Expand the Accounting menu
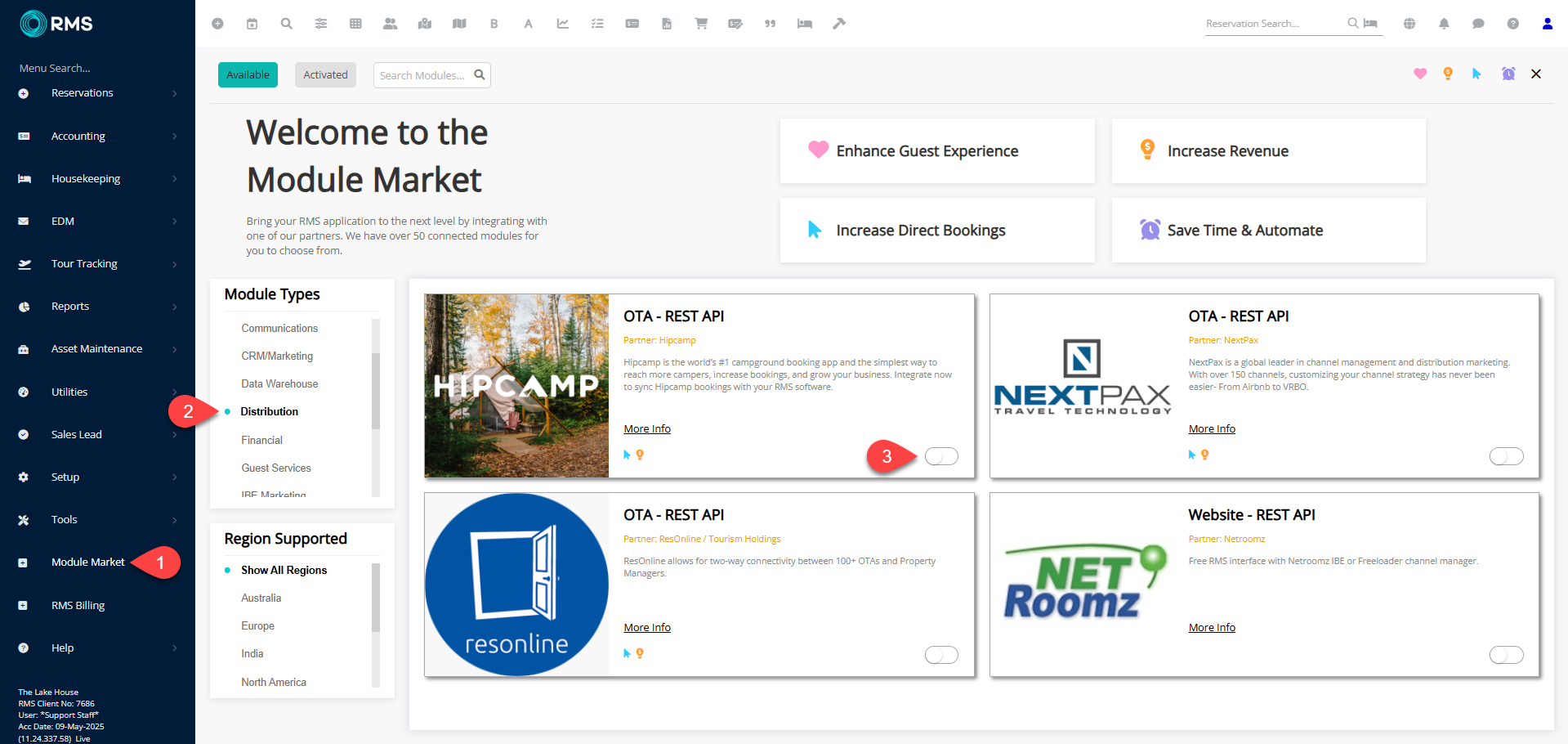 point(97,136)
